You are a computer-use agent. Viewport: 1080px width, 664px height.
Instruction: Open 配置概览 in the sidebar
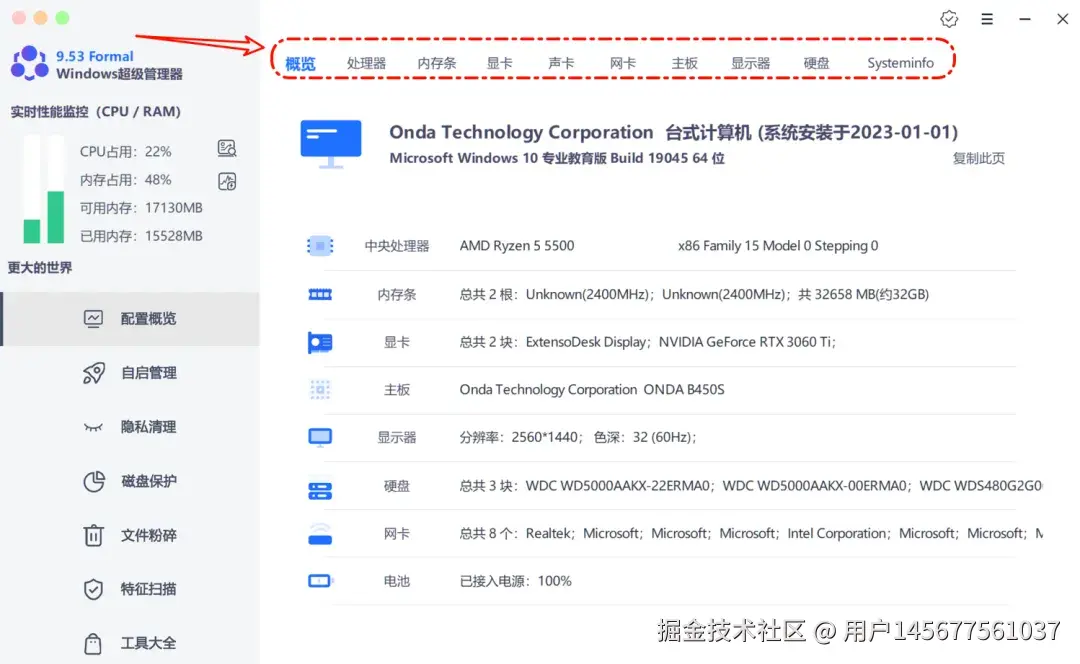point(131,319)
